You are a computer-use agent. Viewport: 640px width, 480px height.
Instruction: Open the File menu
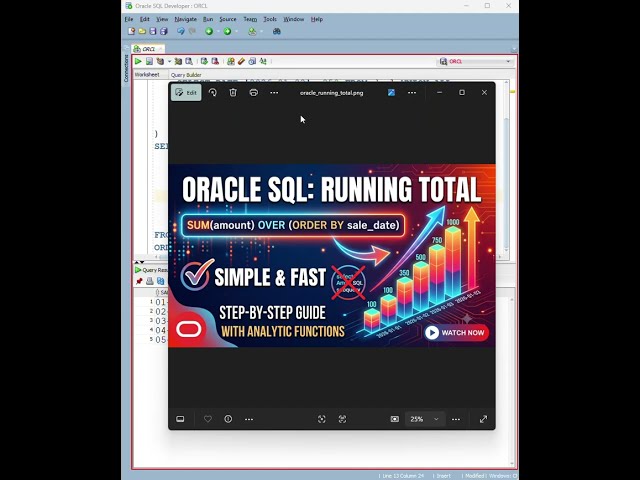pyautogui.click(x=129, y=19)
